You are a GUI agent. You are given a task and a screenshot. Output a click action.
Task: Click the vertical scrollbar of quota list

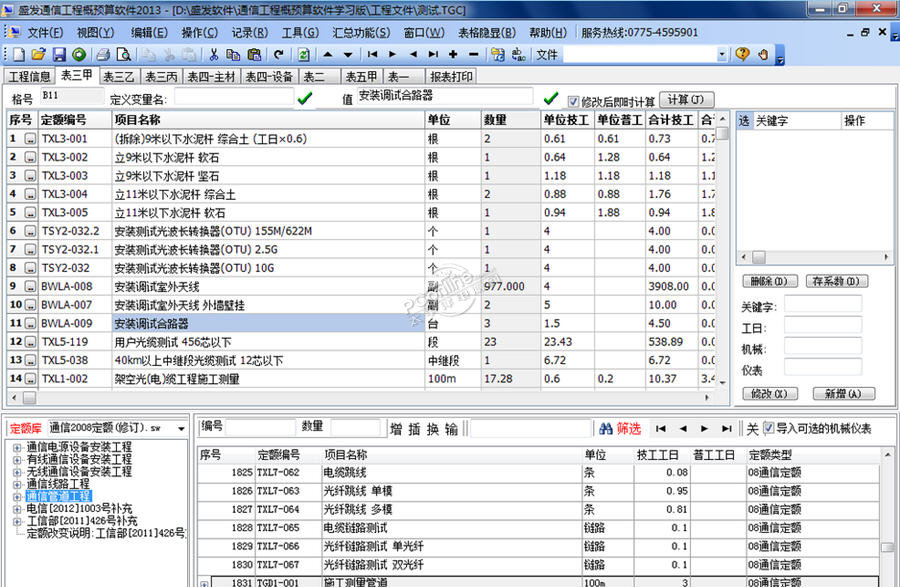point(887,516)
